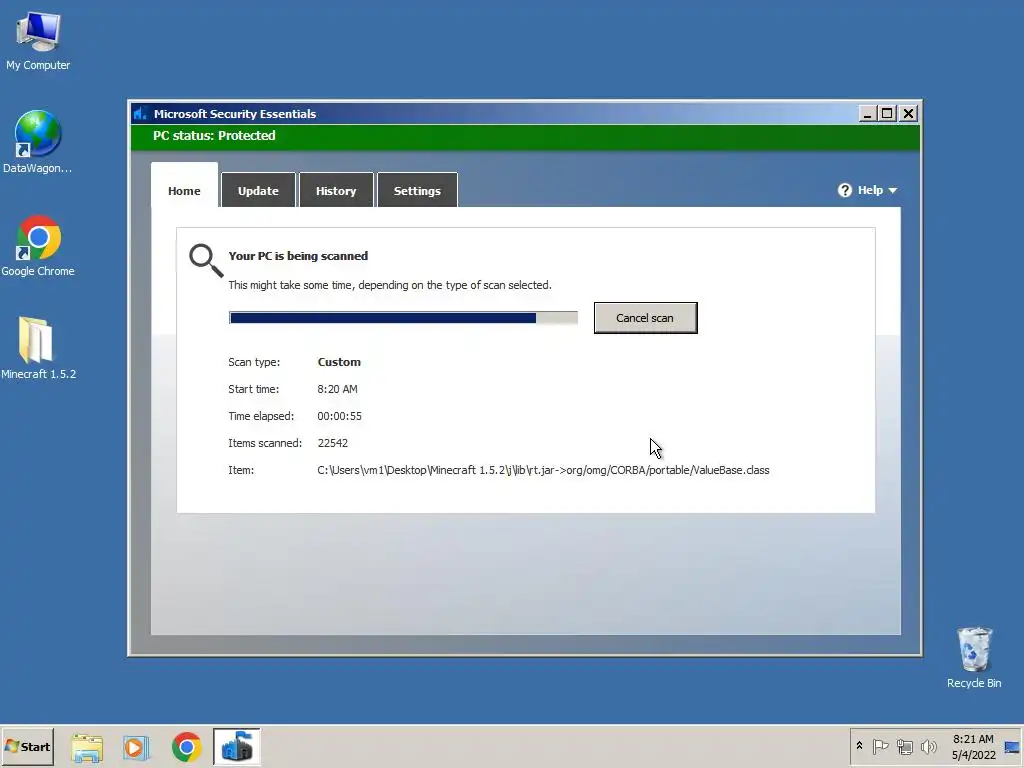The height and width of the screenshot is (768, 1024).
Task: Click the magnifying glass scan icon
Action: [206, 260]
